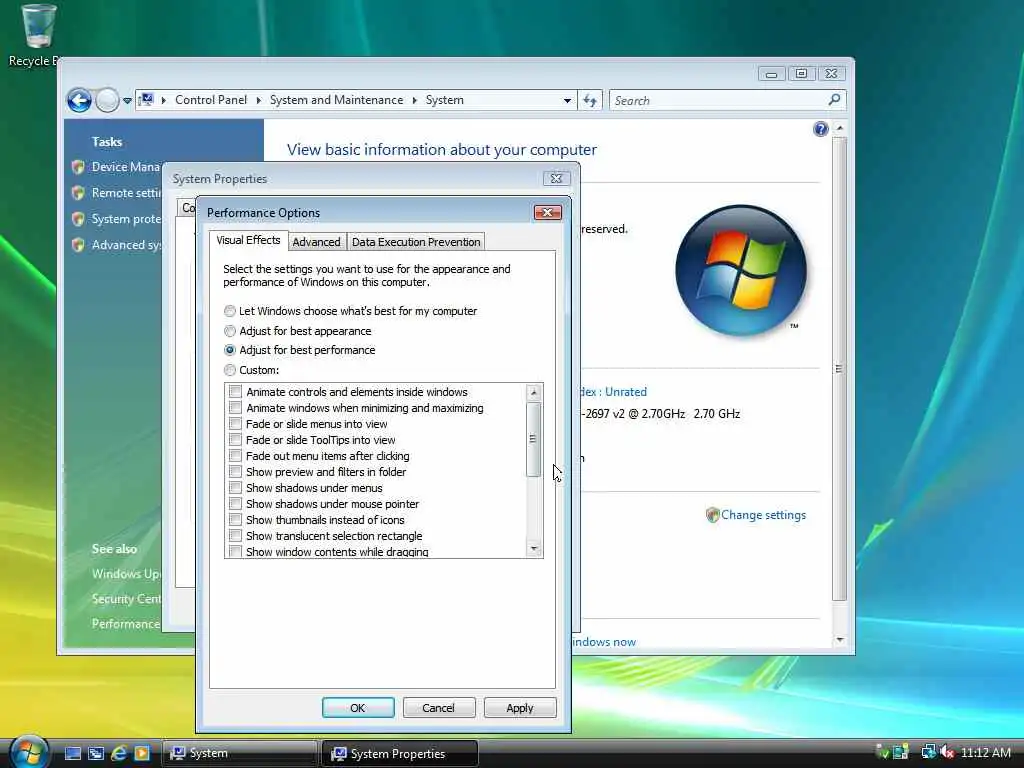Enable Show shadows under mouse pointer

point(235,504)
